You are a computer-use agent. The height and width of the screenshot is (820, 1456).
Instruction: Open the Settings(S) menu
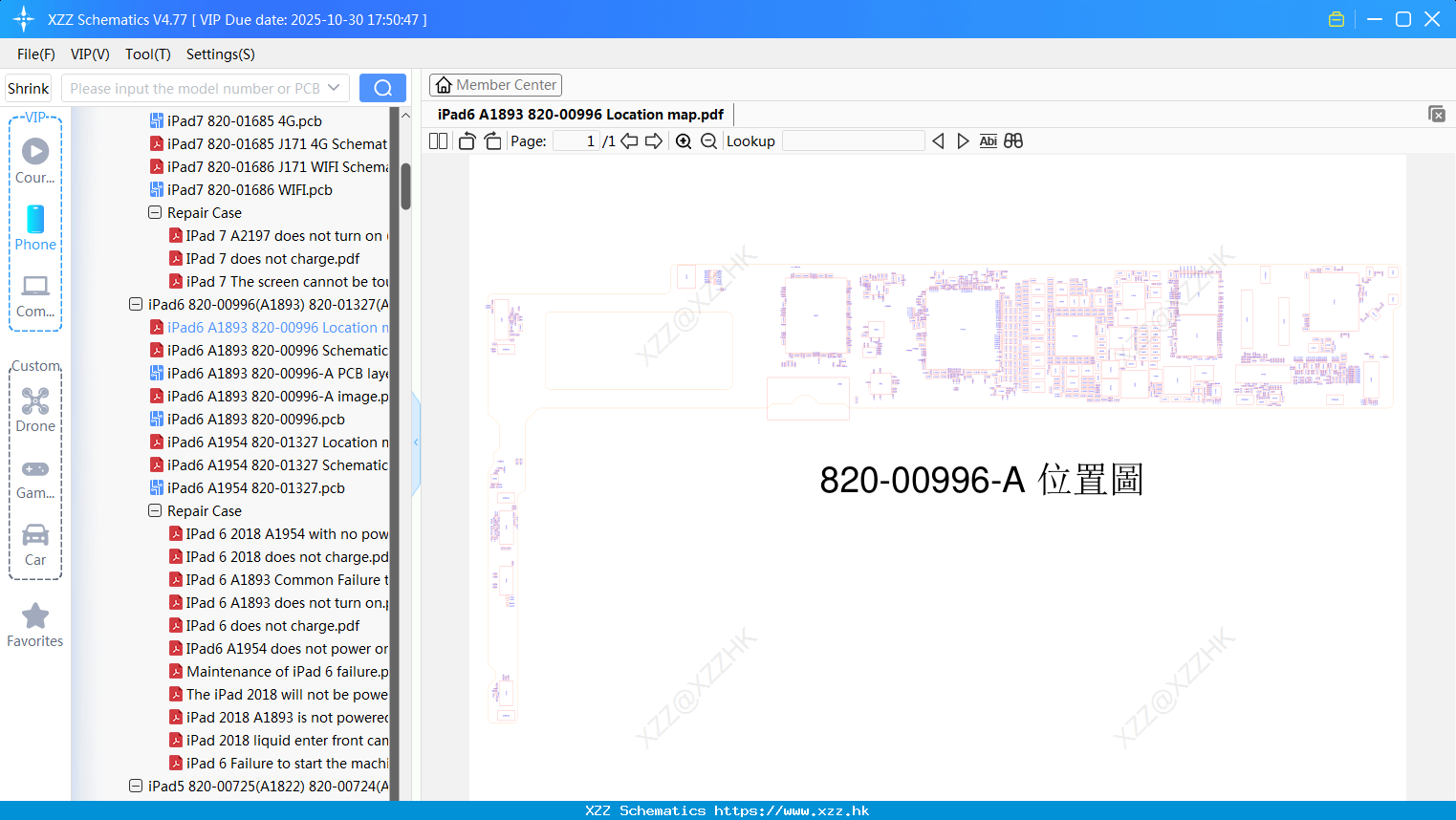click(x=221, y=54)
